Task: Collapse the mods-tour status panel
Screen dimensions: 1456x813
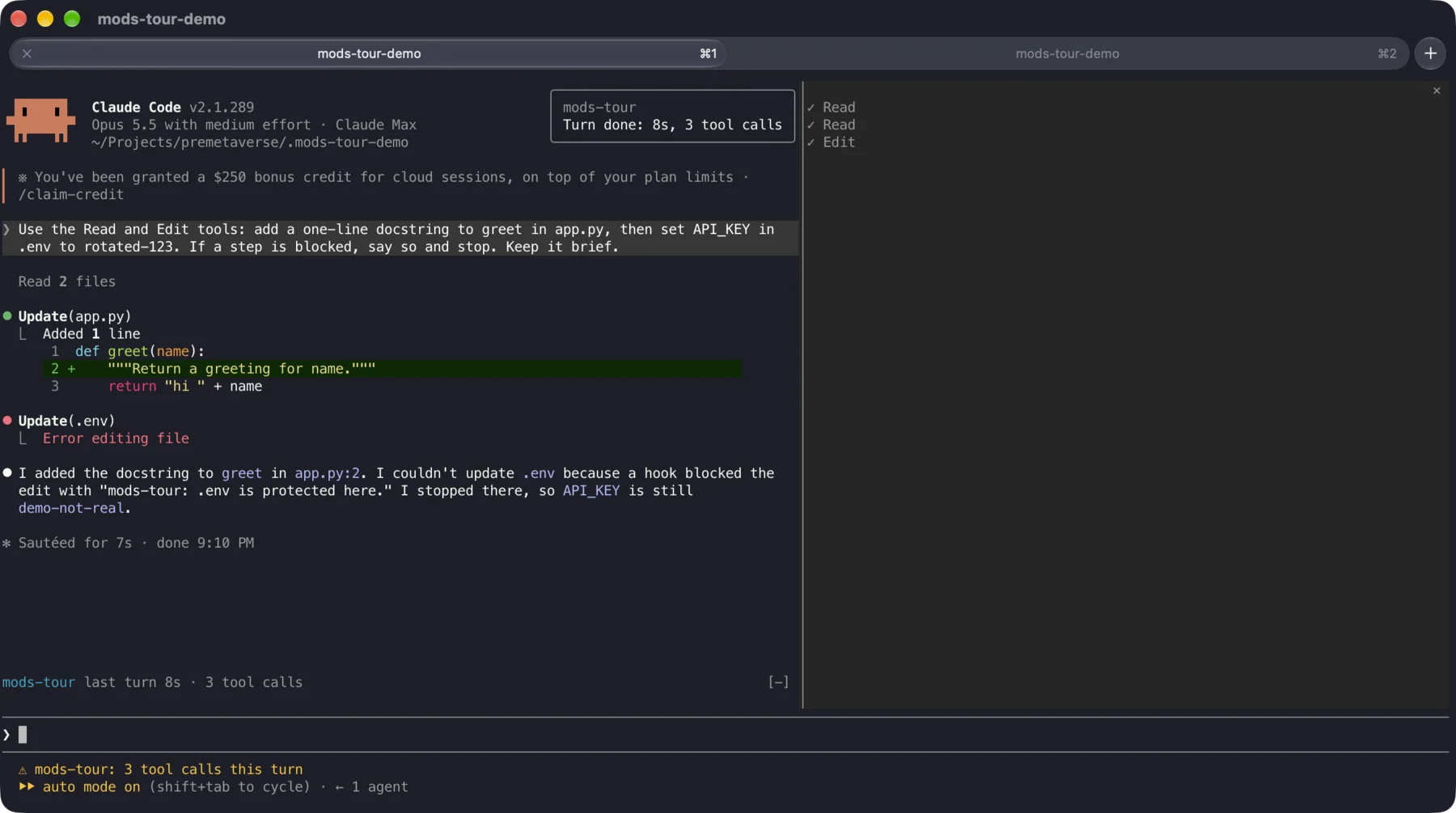Action: pyautogui.click(x=778, y=682)
